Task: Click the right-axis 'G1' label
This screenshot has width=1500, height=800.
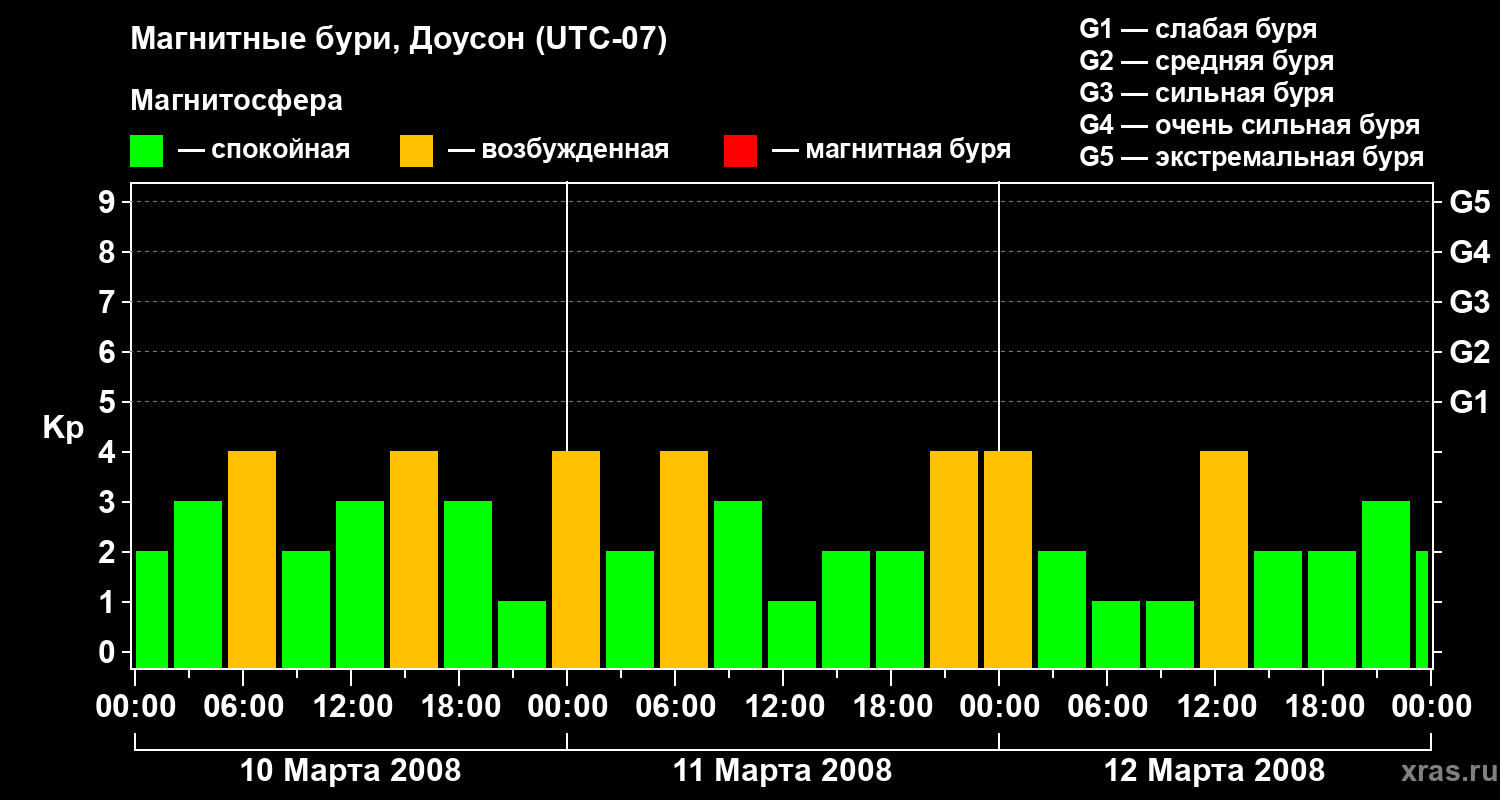Action: click(1470, 402)
